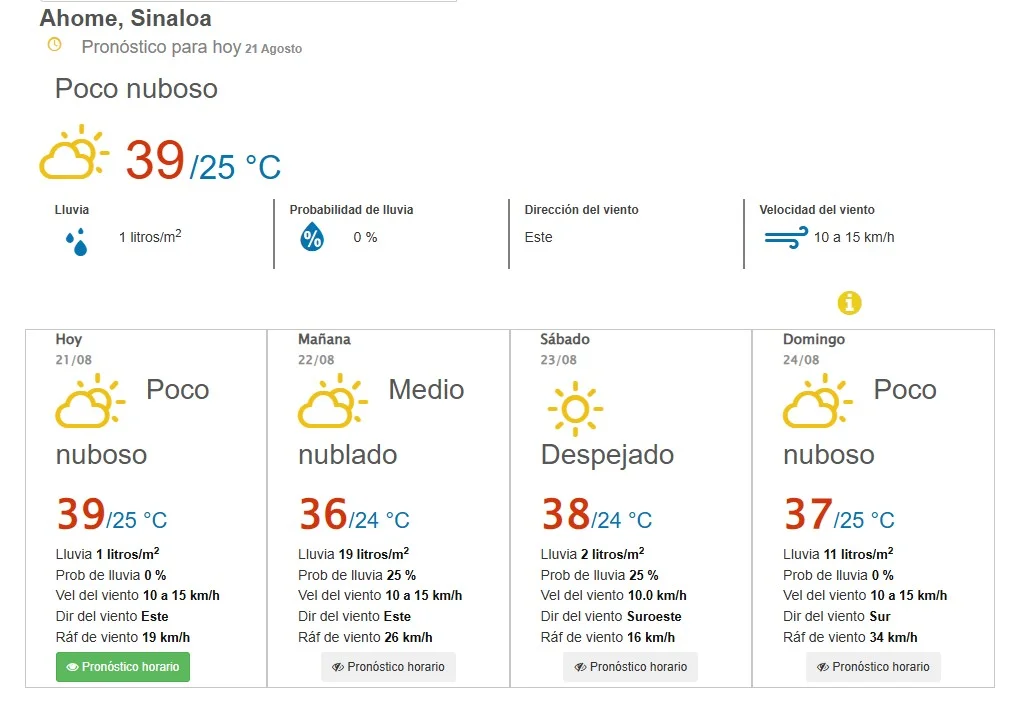Click the percent droplet icon for rain probability
Image resolution: width=1017 pixels, height=716 pixels.
tap(312, 237)
